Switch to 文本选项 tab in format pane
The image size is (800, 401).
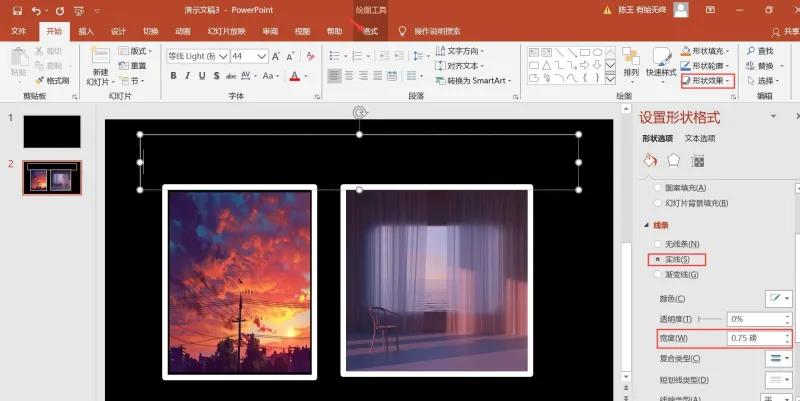click(700, 138)
